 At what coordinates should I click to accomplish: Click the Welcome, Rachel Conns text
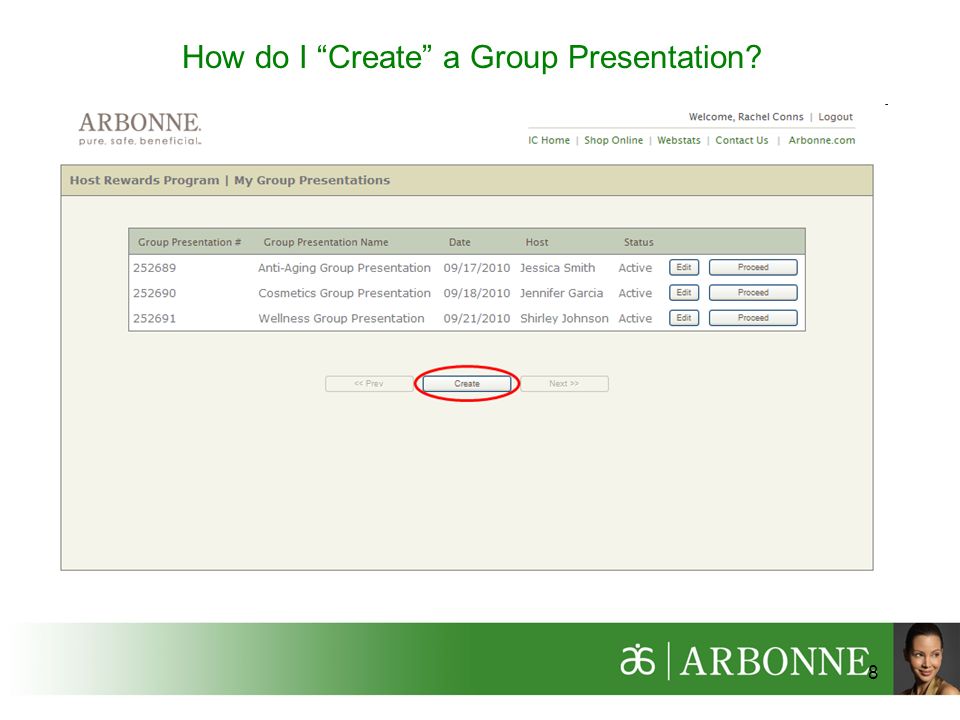click(x=746, y=117)
